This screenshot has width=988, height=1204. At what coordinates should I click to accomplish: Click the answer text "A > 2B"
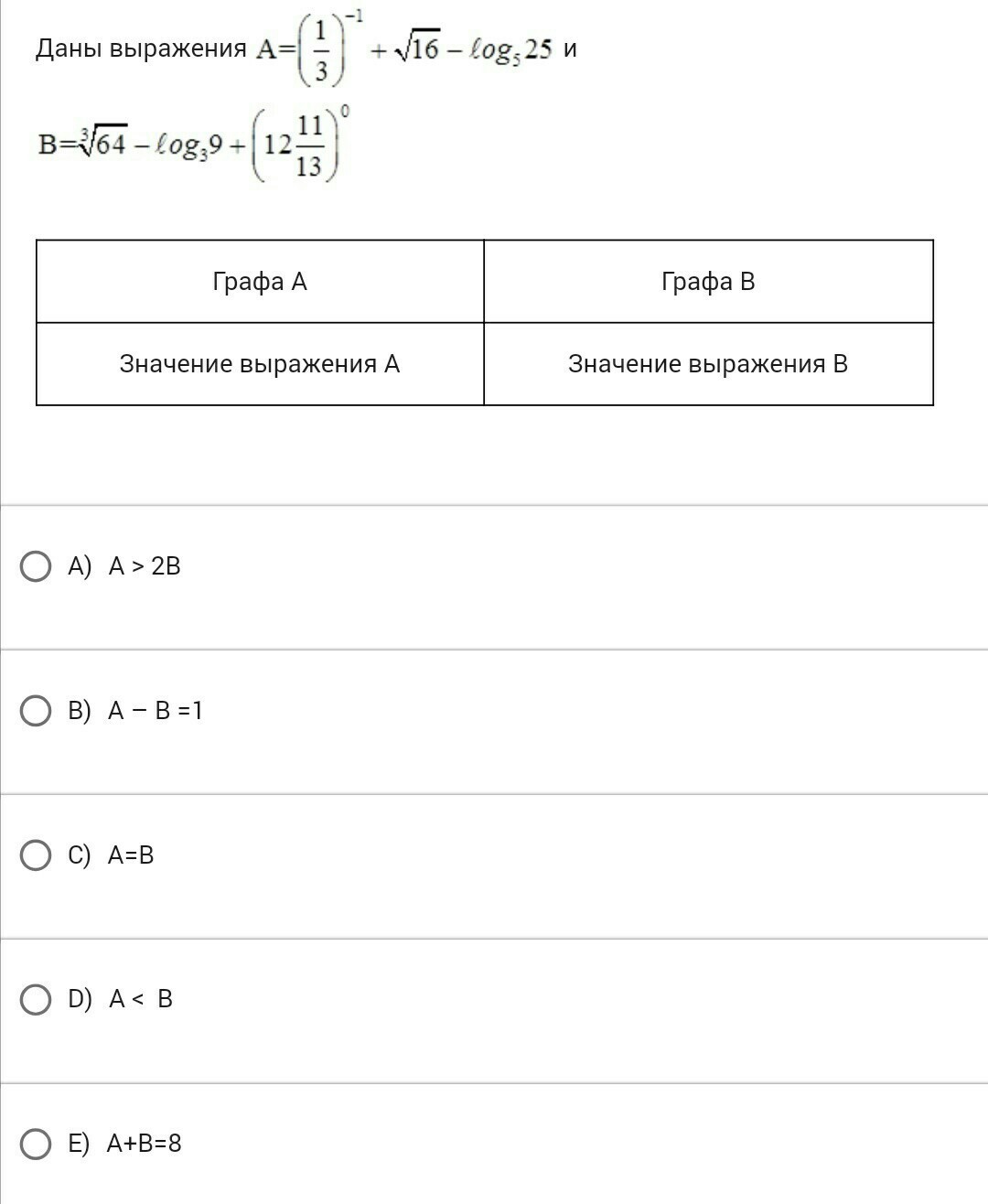pyautogui.click(x=145, y=566)
